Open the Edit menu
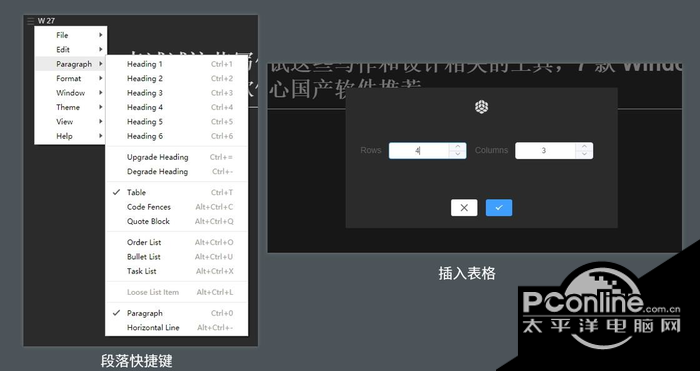 (71, 50)
